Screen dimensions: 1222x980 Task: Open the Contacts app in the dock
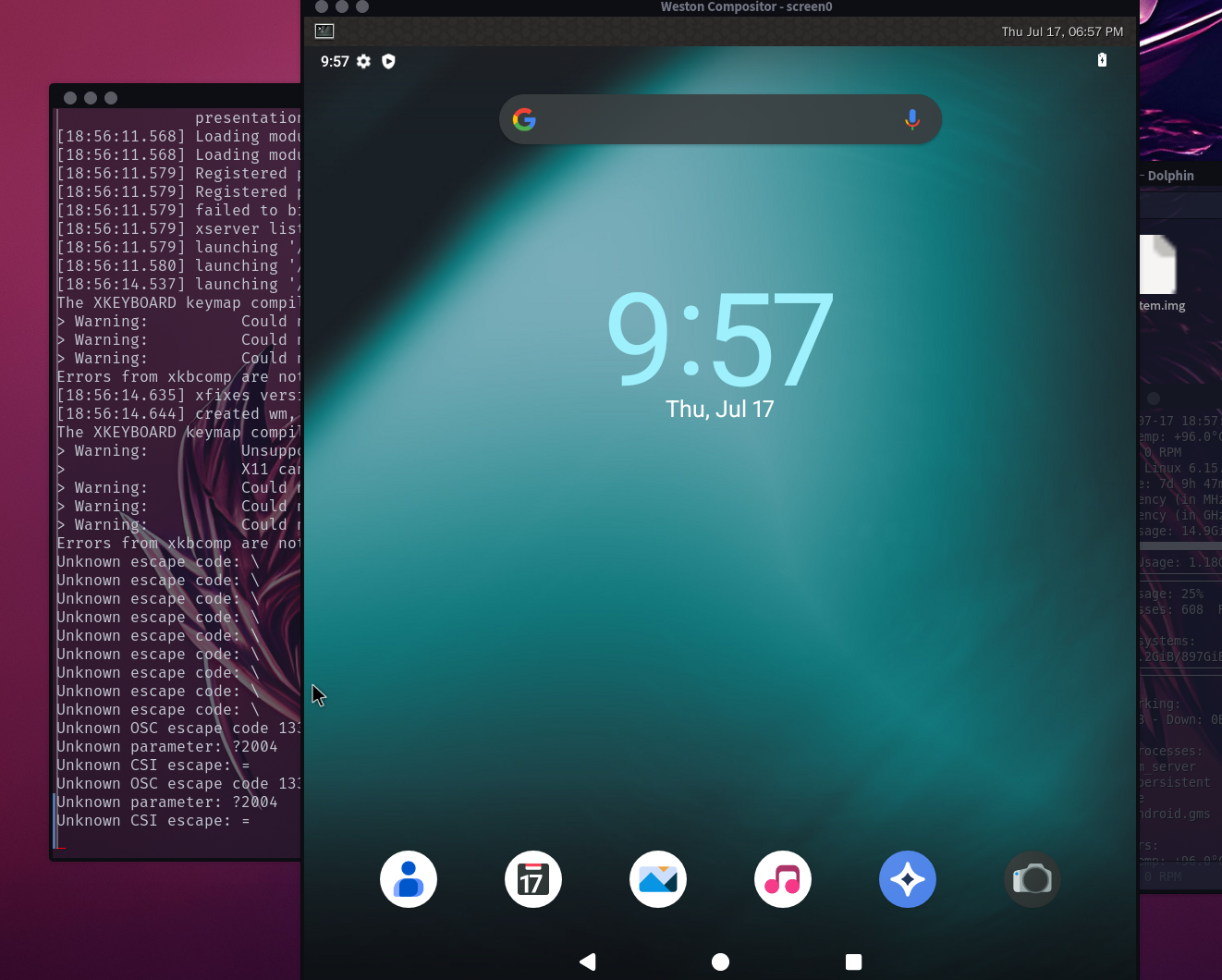point(408,879)
